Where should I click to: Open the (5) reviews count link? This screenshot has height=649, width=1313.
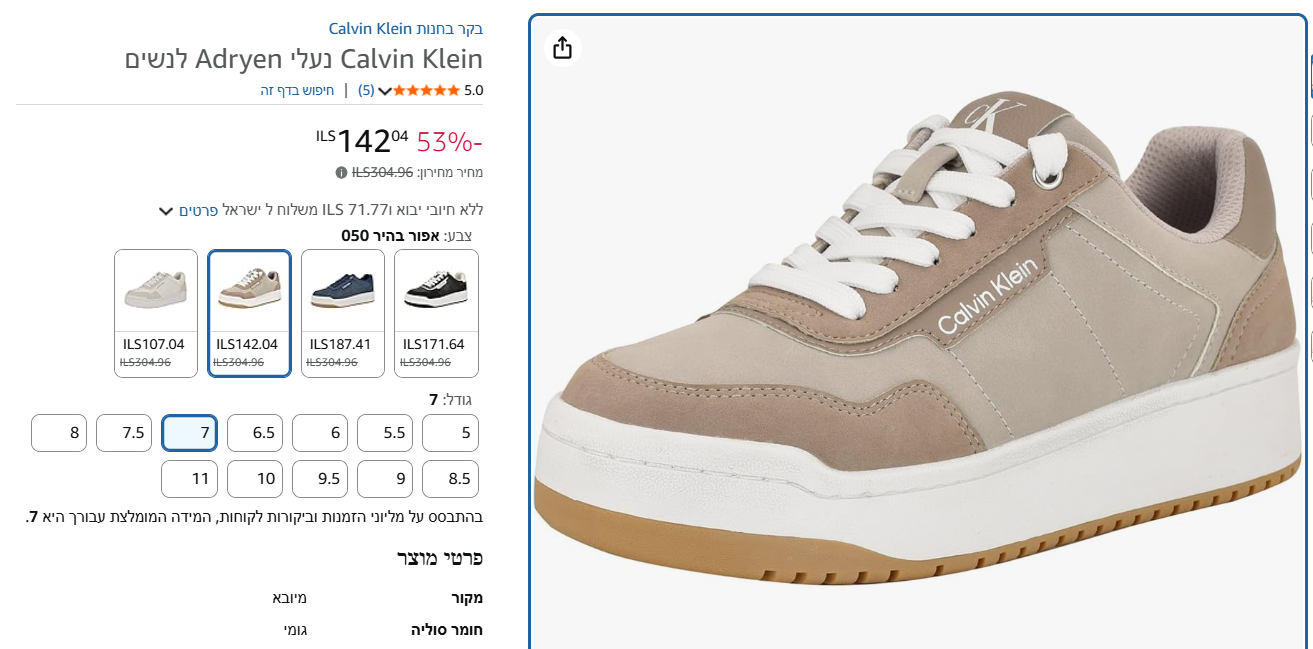(x=366, y=90)
